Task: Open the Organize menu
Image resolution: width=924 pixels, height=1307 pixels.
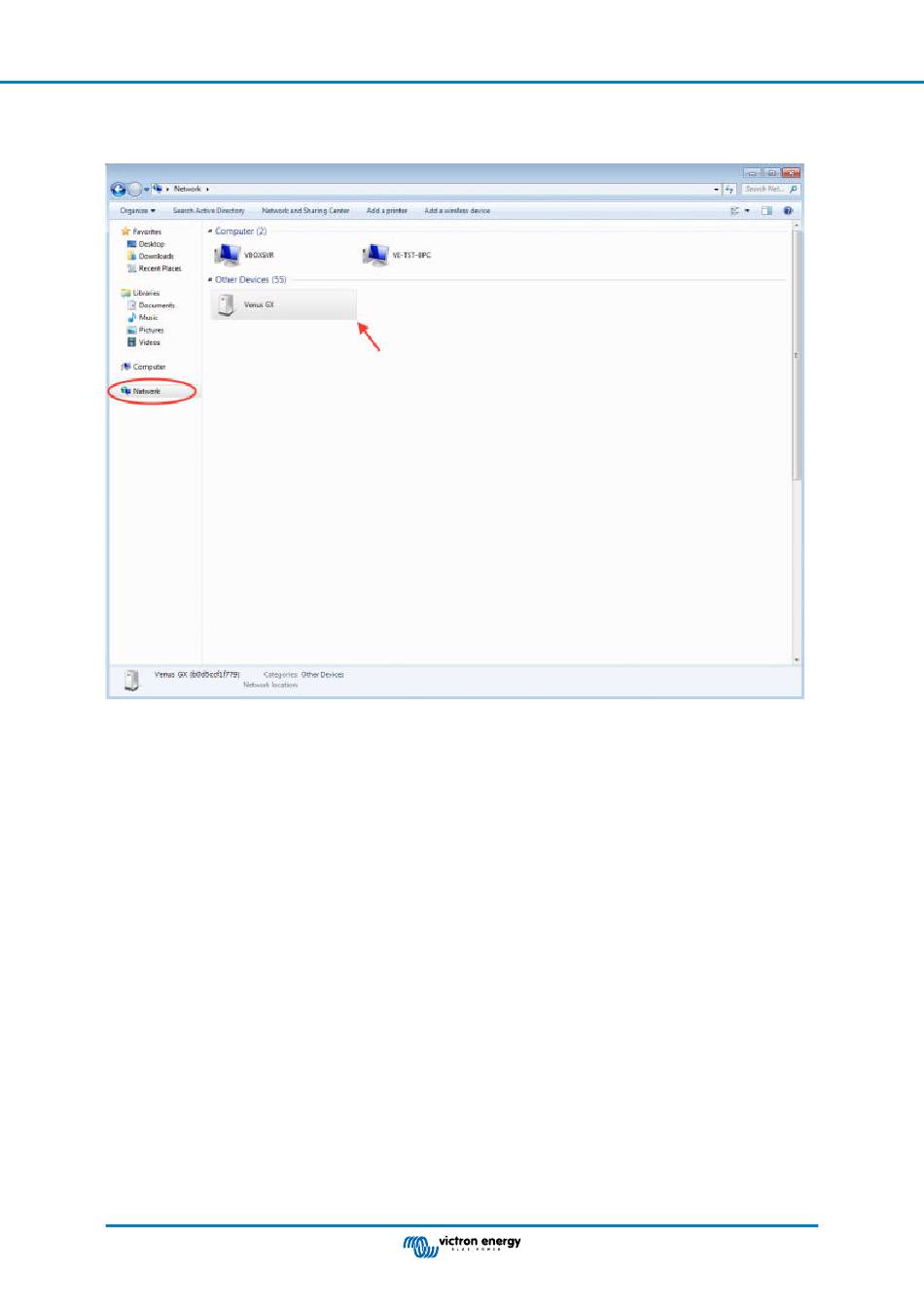Action: click(137, 211)
